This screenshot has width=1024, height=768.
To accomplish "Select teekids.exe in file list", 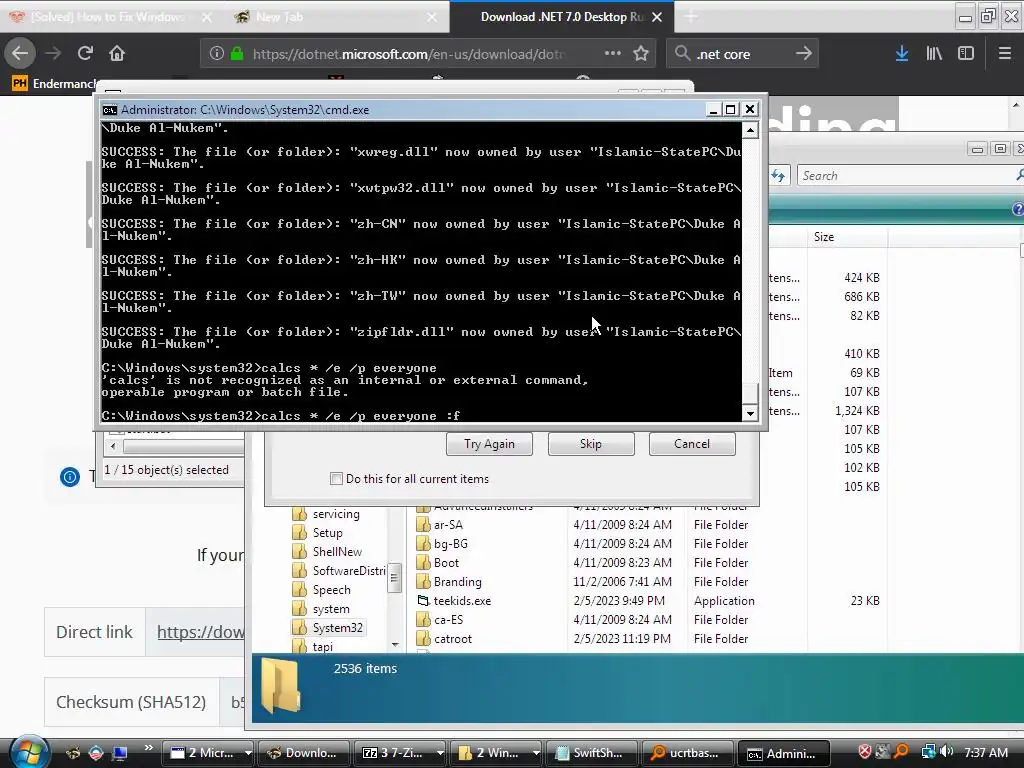I will click(x=462, y=601).
